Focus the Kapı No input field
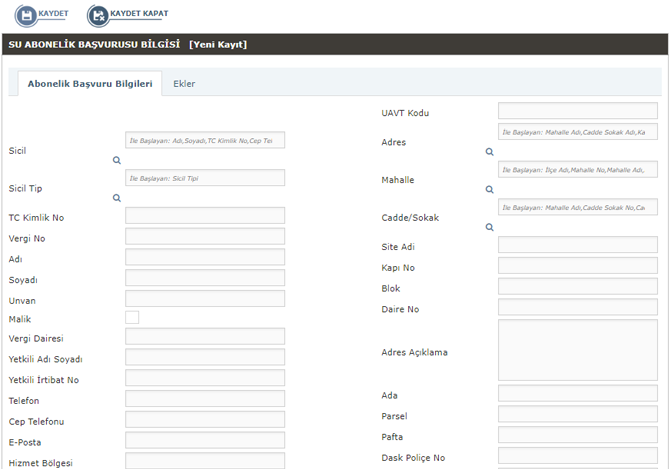The width and height of the screenshot is (671, 469). [x=577, y=266]
